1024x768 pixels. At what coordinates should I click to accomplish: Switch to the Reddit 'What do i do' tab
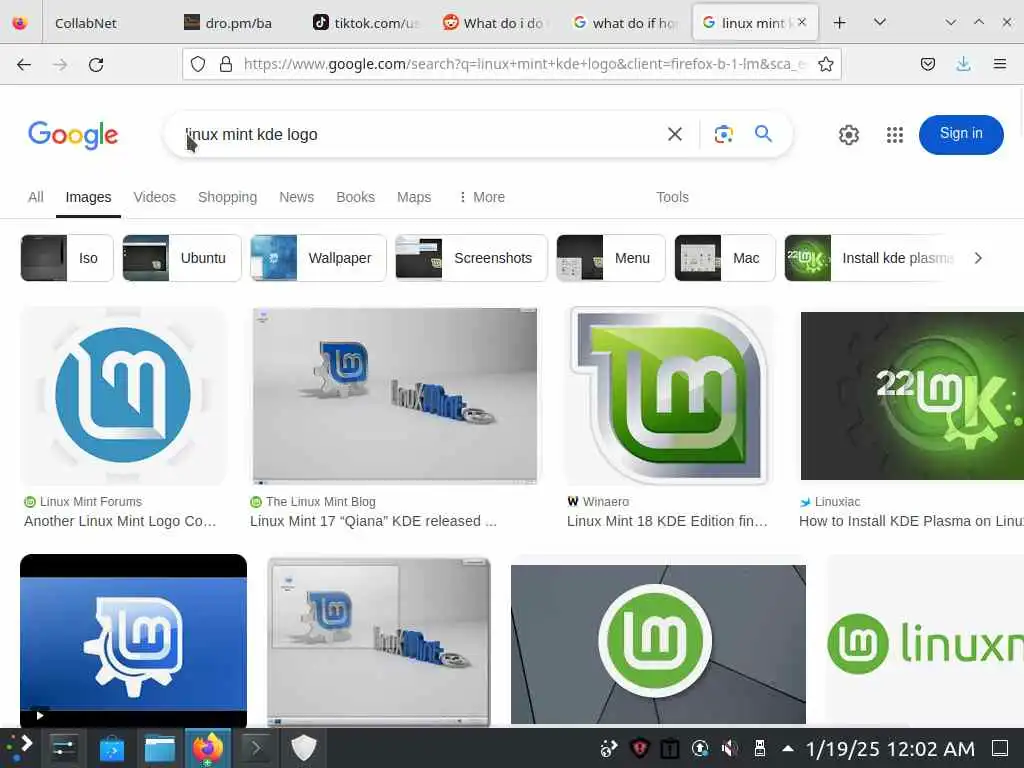[x=495, y=23]
